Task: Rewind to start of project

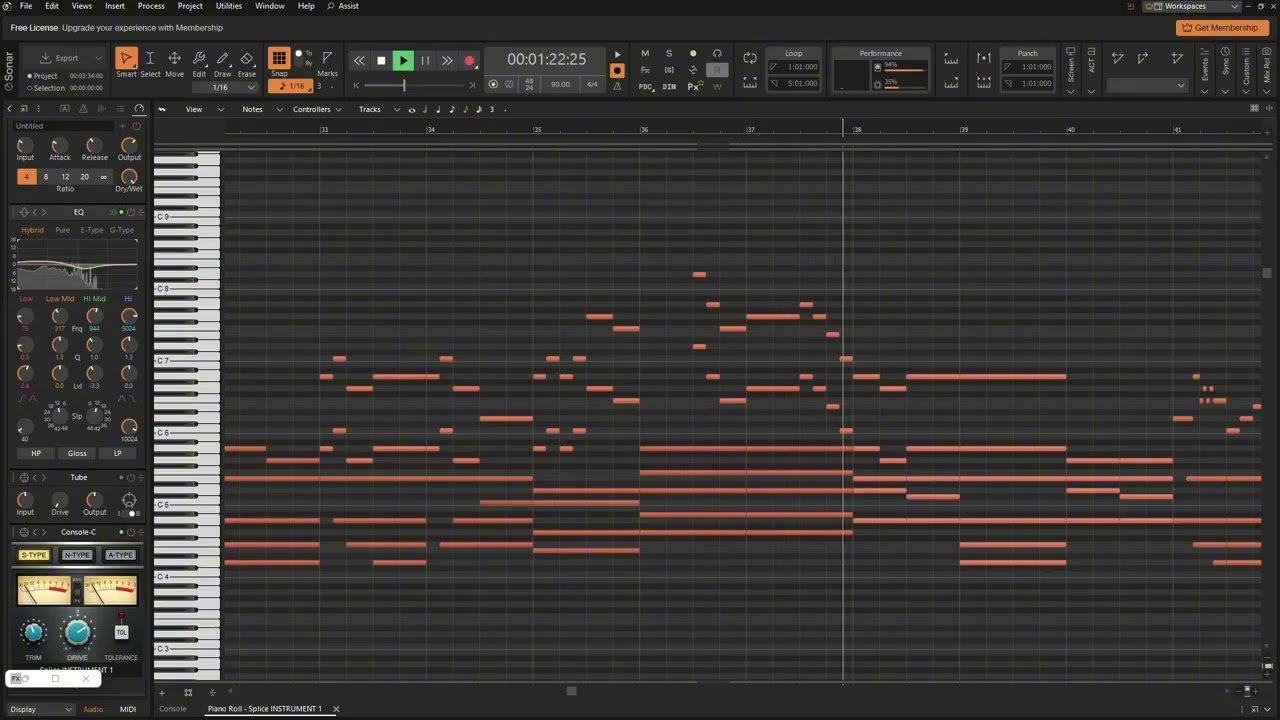Action: coord(359,61)
